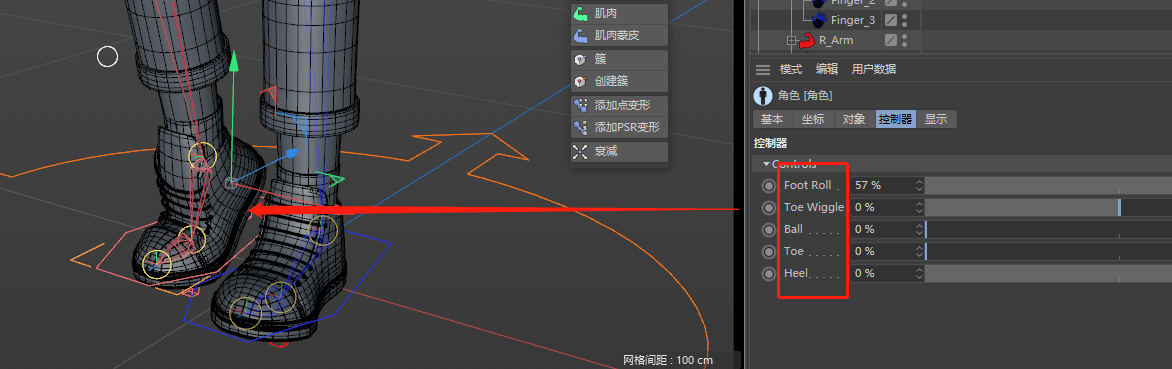Toggle keyframe dot for Toe Wiggle

pos(768,208)
